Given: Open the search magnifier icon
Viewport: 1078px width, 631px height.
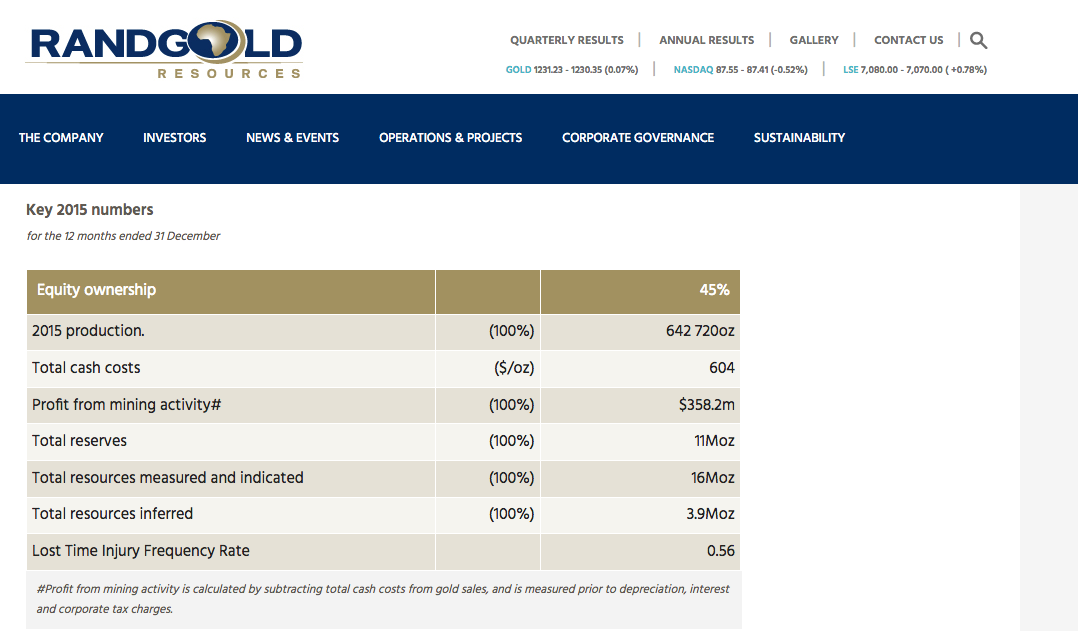Looking at the screenshot, I should tap(978, 41).
